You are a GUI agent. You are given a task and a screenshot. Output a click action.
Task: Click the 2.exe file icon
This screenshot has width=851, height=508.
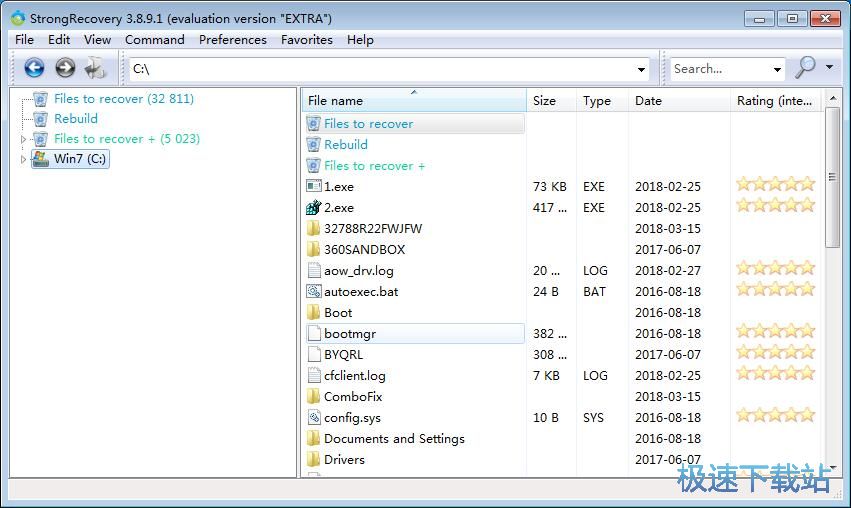pyautogui.click(x=314, y=208)
